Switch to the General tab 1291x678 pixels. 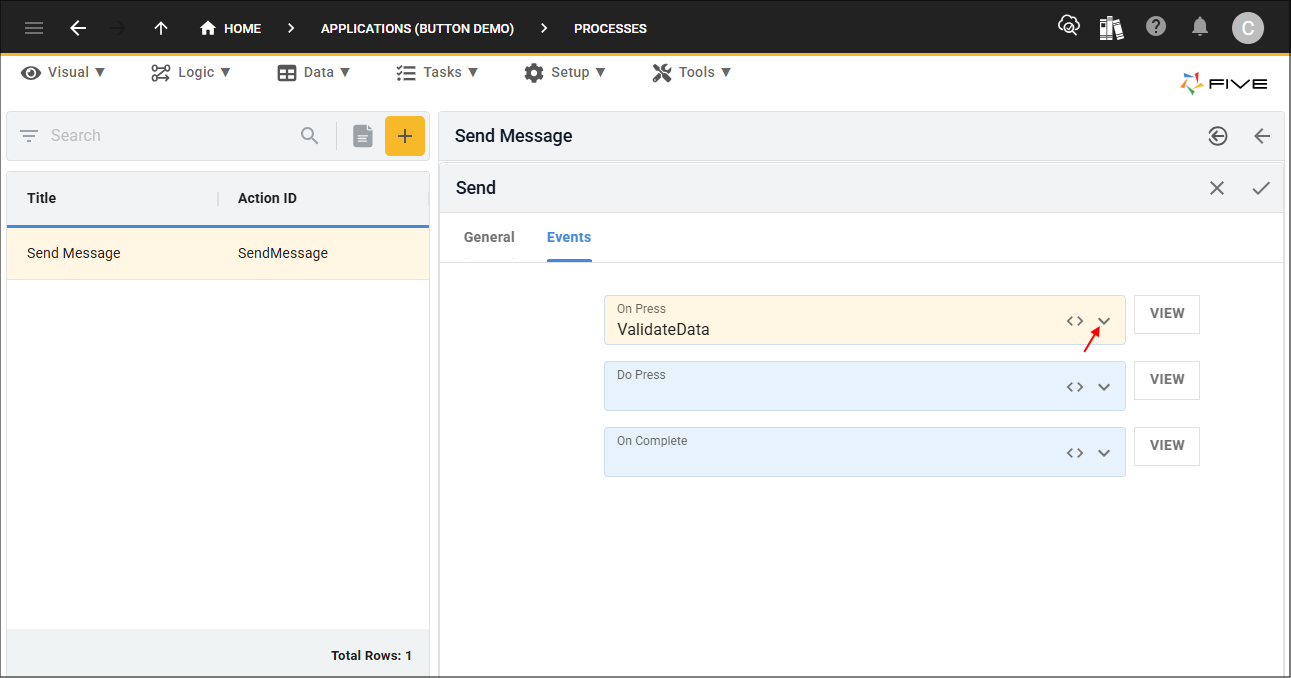coord(489,237)
